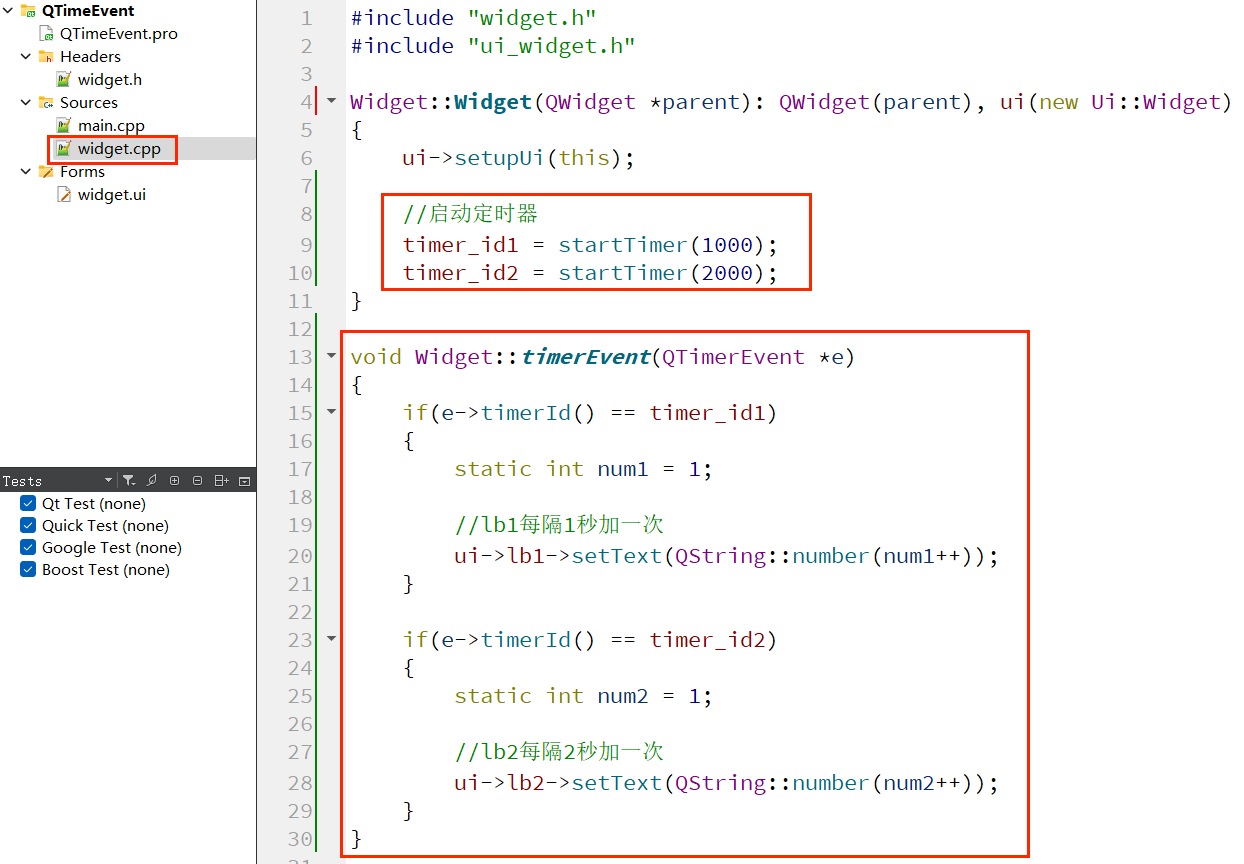The height and width of the screenshot is (864, 1244).
Task: Click line number 1 in the gutter
Action: pyautogui.click(x=306, y=18)
